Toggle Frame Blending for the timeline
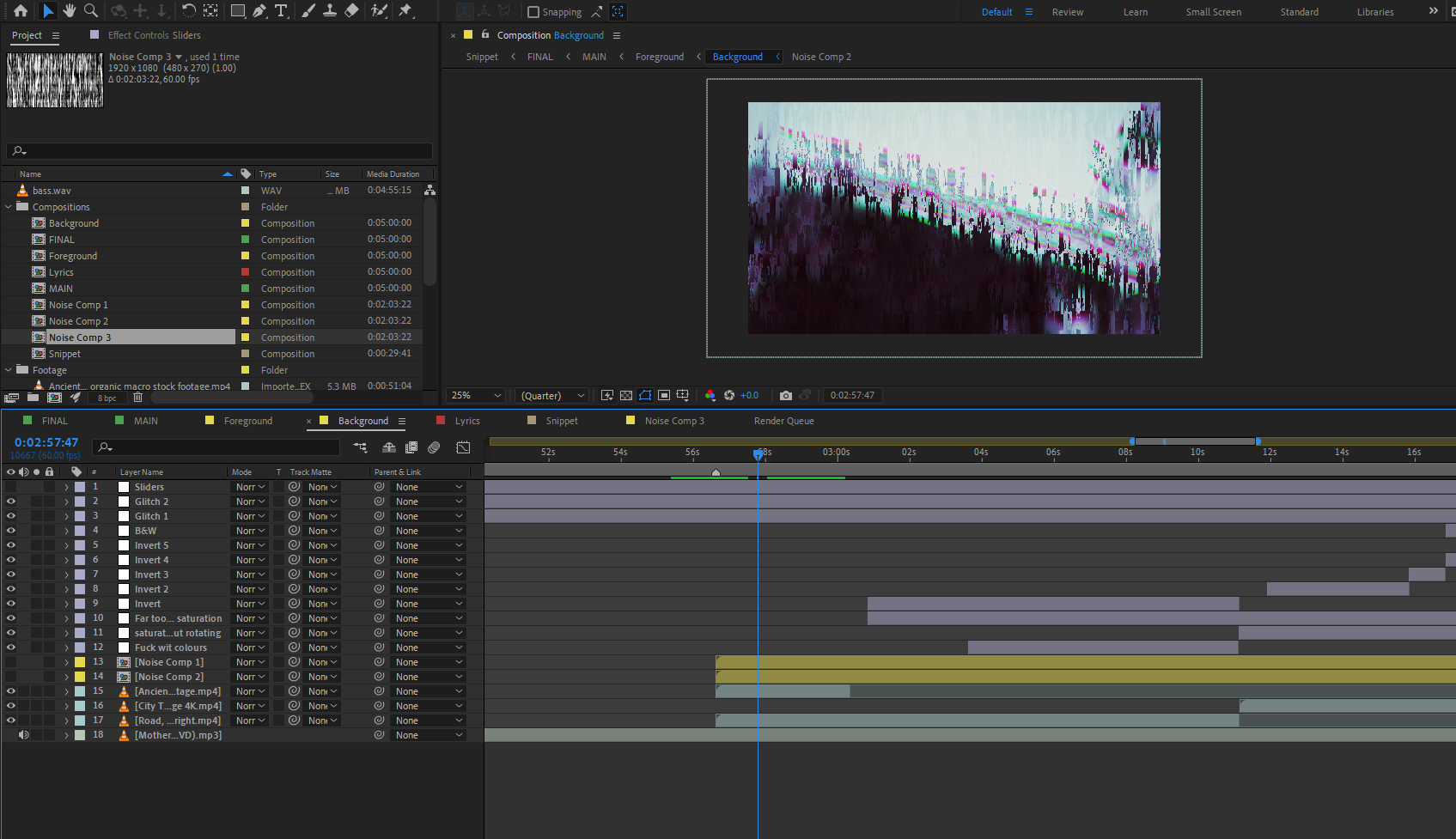The height and width of the screenshot is (839, 1456). pyautogui.click(x=411, y=447)
